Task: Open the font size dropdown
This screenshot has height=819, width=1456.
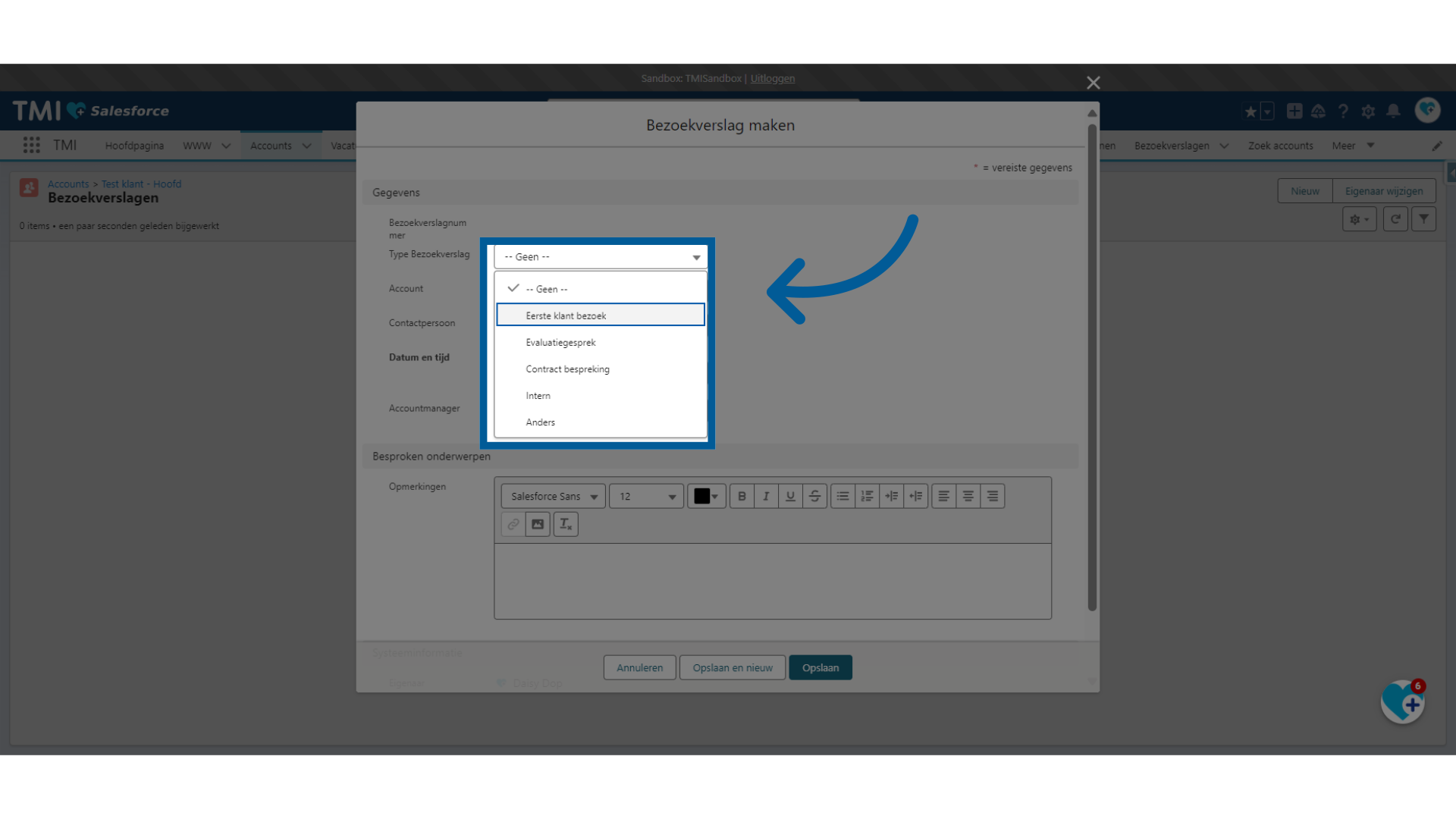Action: point(645,496)
